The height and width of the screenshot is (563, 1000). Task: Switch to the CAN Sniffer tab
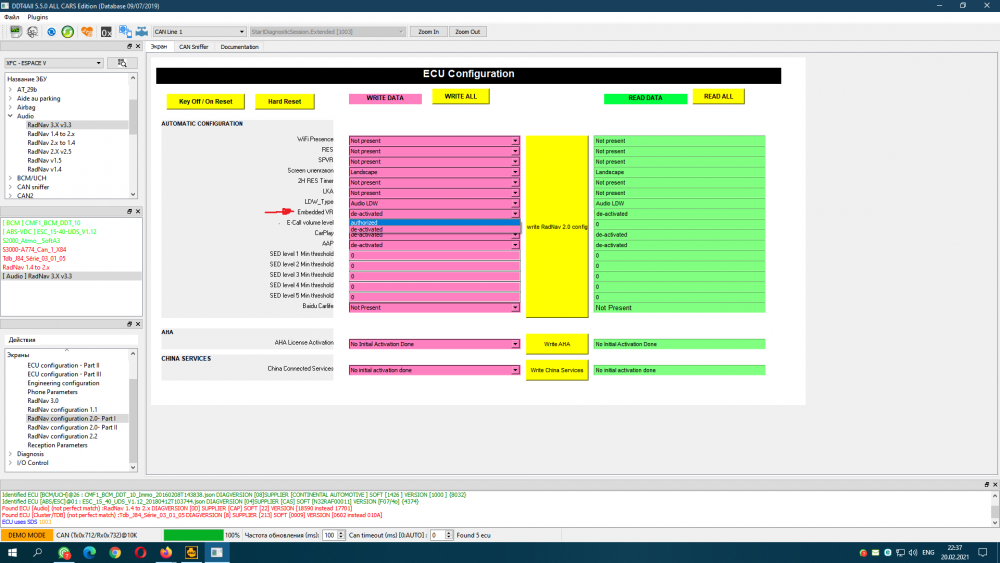point(193,47)
